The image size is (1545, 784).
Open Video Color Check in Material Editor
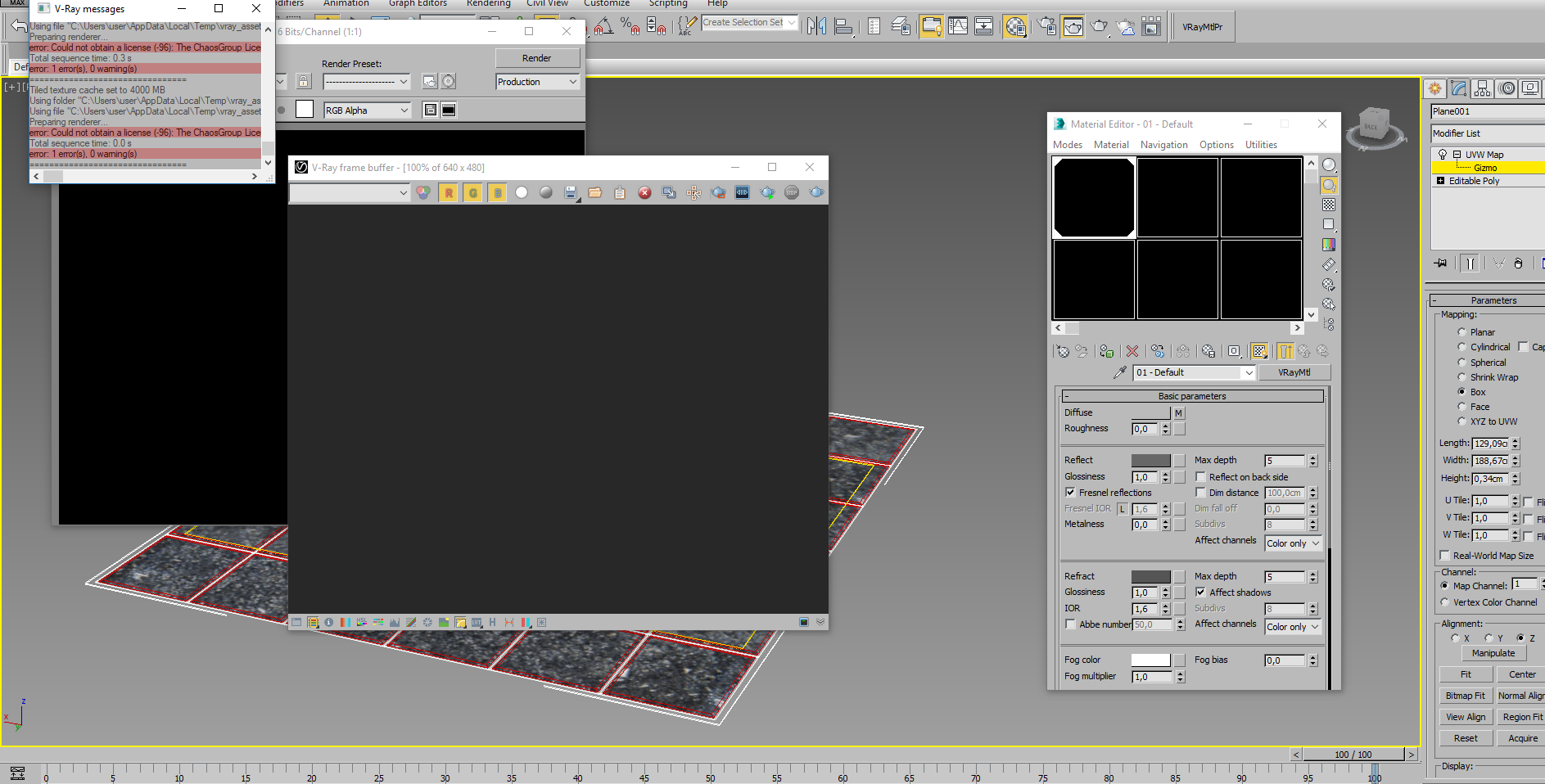coord(1329,244)
